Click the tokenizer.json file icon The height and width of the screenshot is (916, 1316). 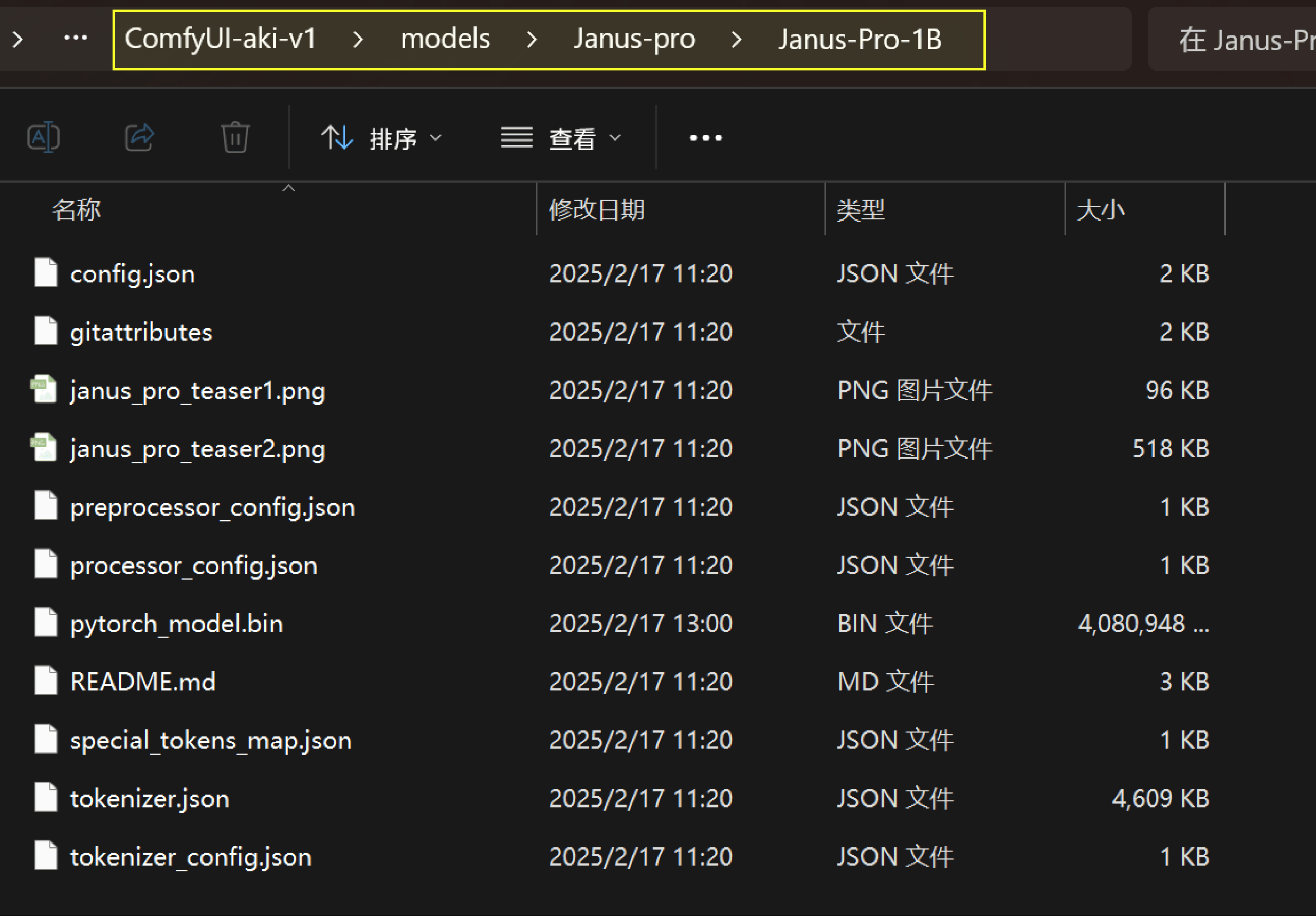click(x=45, y=797)
